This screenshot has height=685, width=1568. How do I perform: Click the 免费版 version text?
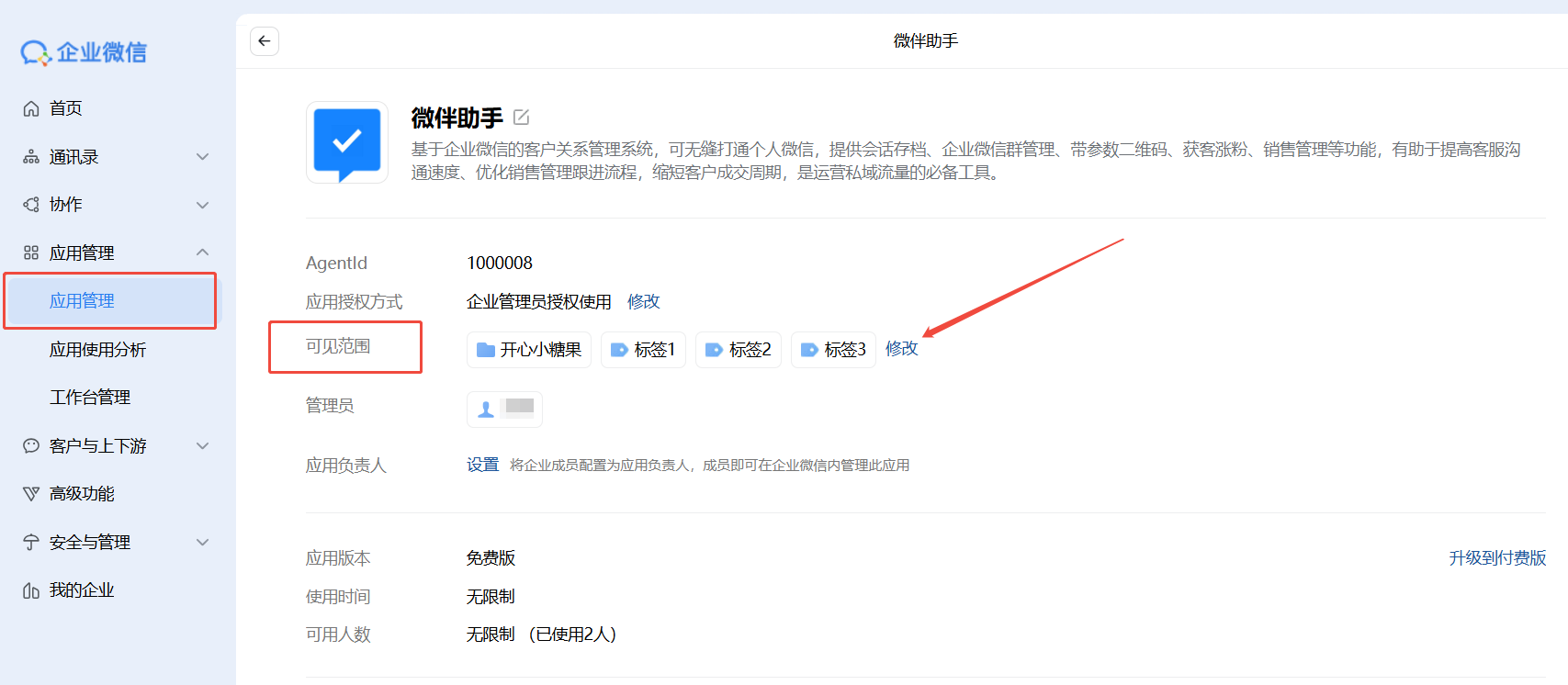(491, 558)
